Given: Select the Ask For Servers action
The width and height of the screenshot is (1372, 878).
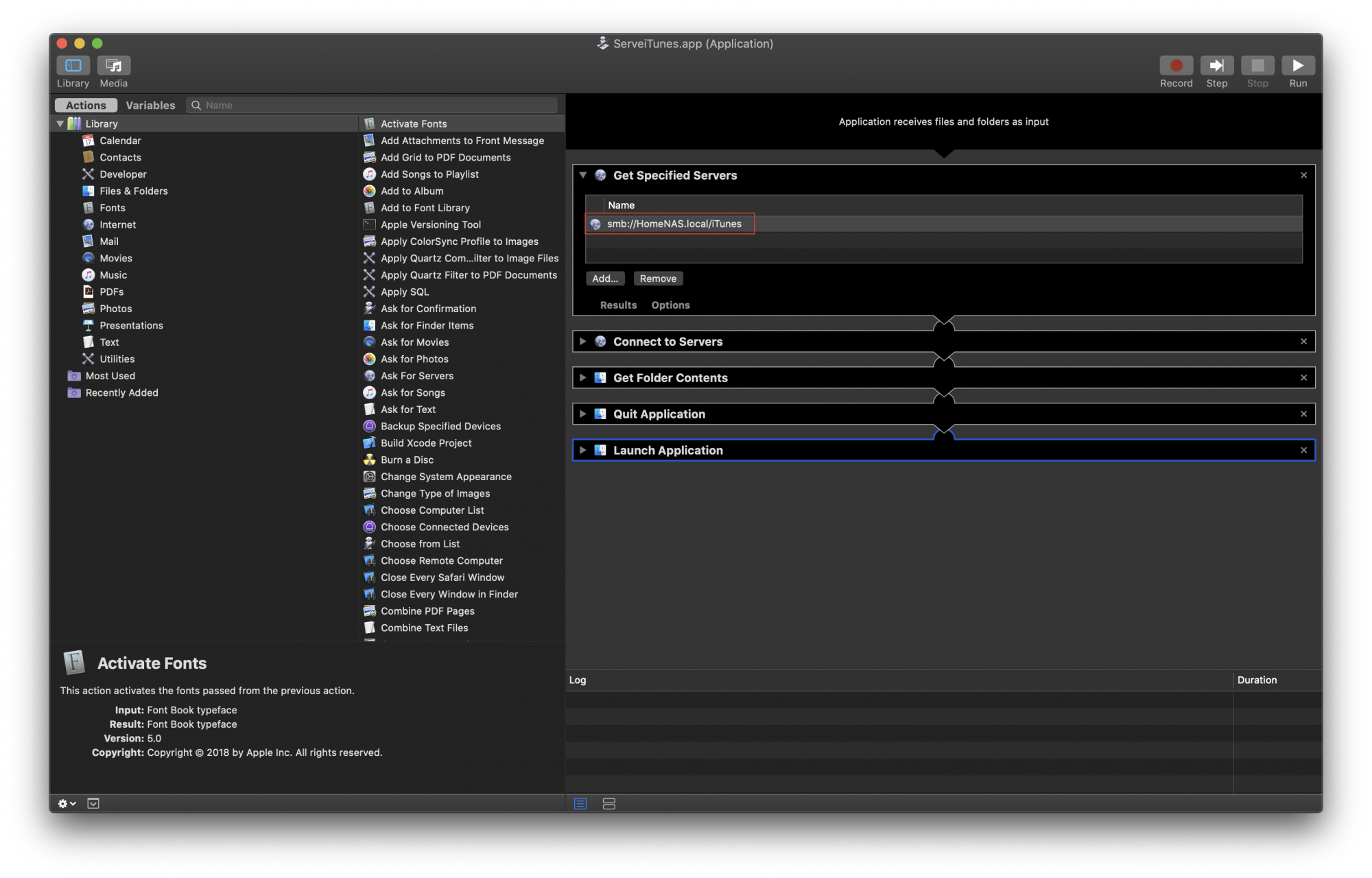Looking at the screenshot, I should [x=417, y=376].
